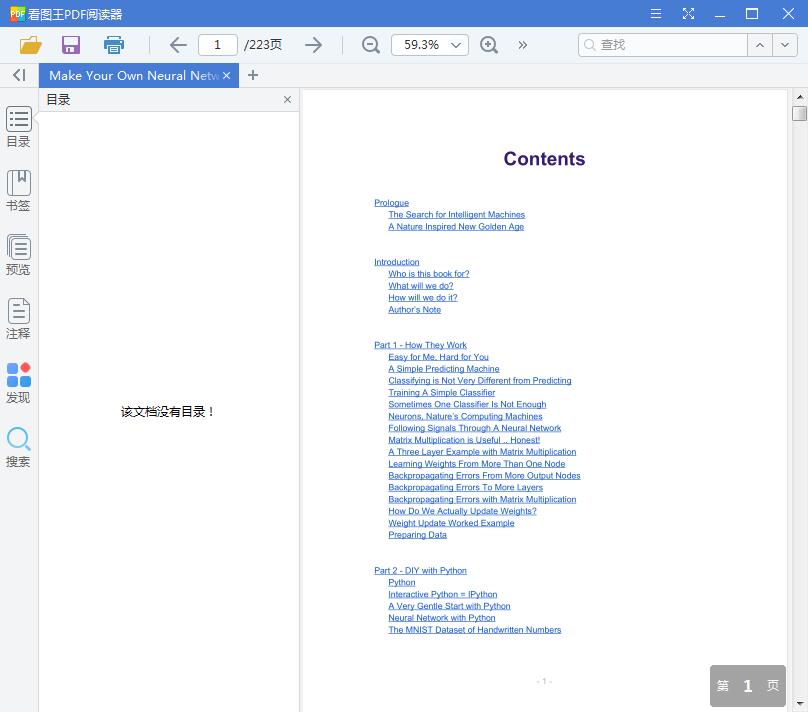
Task: Zoom out with the minus magnifier
Action: (x=371, y=45)
